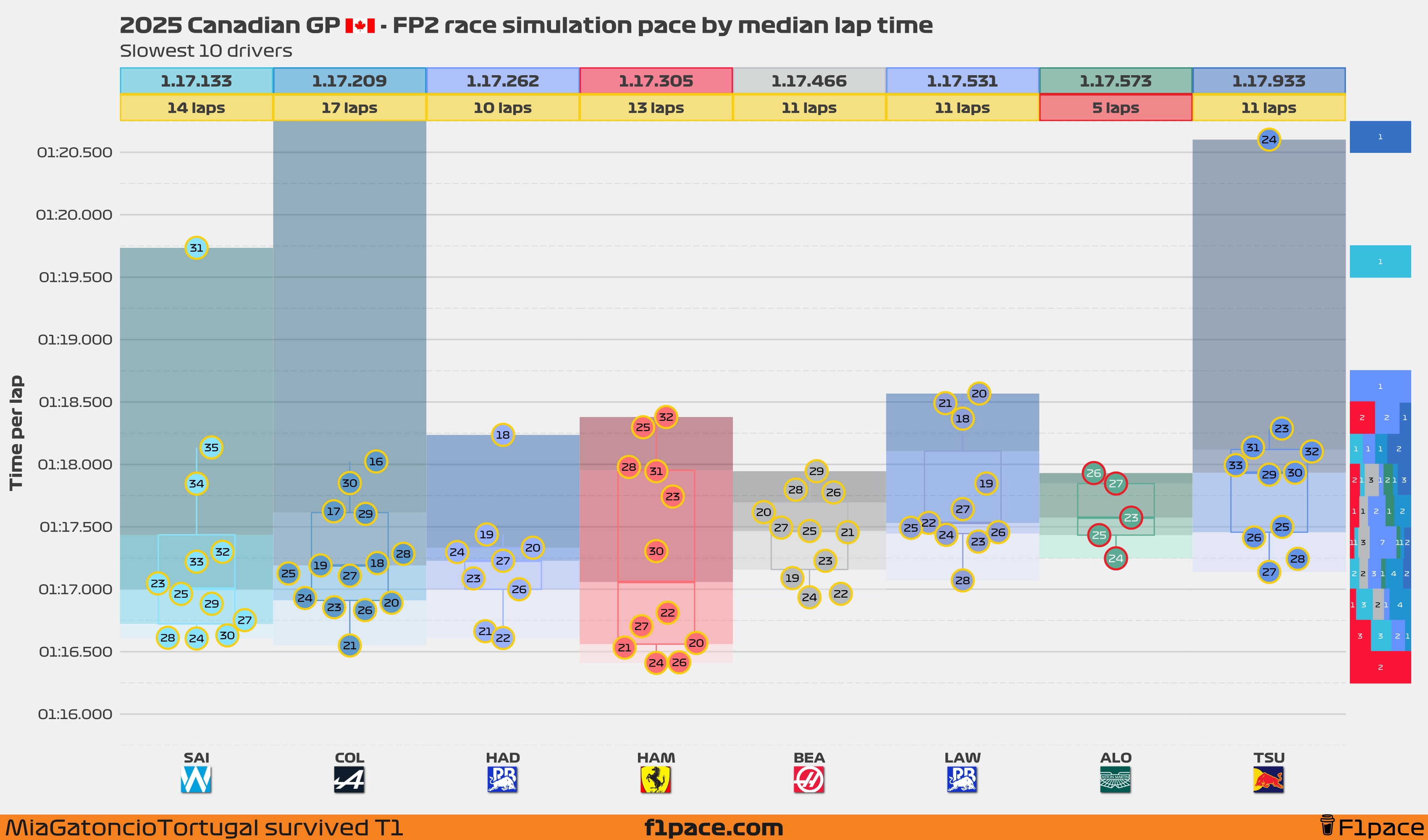The height and width of the screenshot is (840, 1428).
Task: Click the F1pace cup icon in footer
Action: pyautogui.click(x=1327, y=827)
